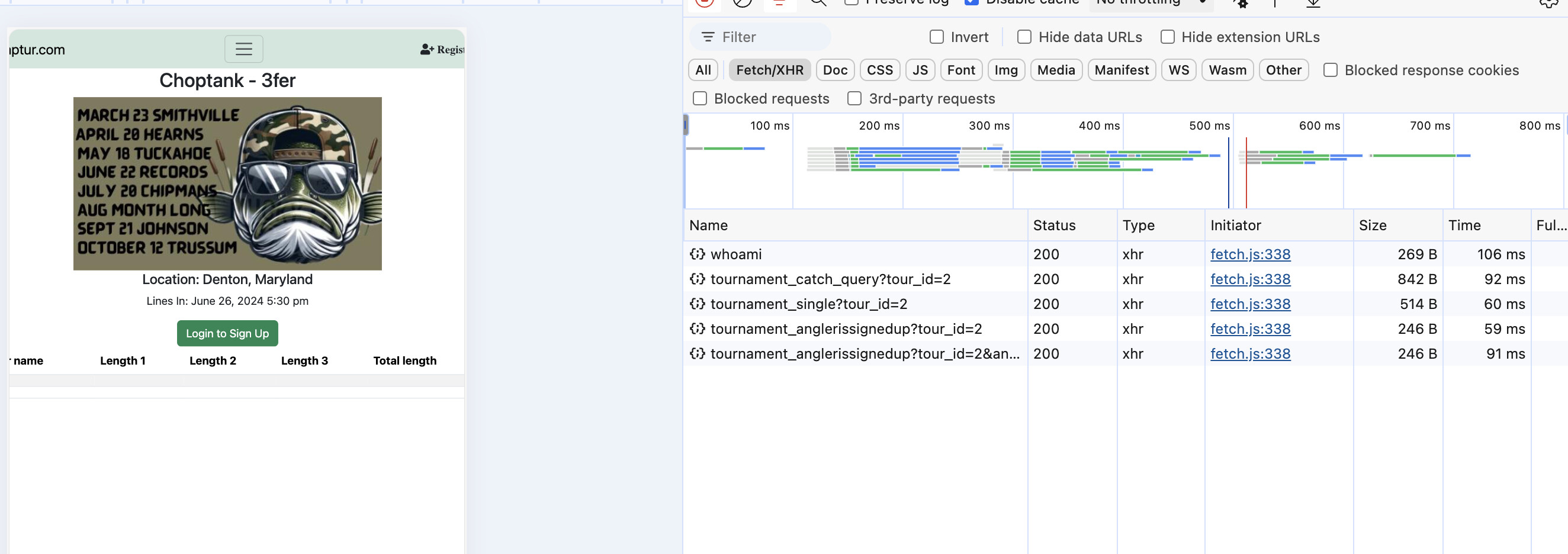Click icon beside tournament_anglerissignedup?tour_id=2&an... row

pos(697,354)
